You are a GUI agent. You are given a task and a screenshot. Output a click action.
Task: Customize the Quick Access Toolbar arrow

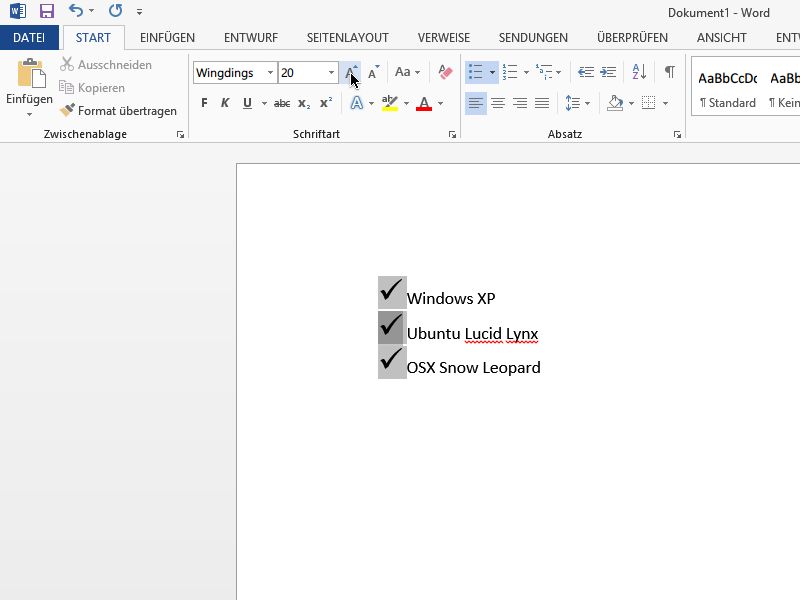click(139, 11)
